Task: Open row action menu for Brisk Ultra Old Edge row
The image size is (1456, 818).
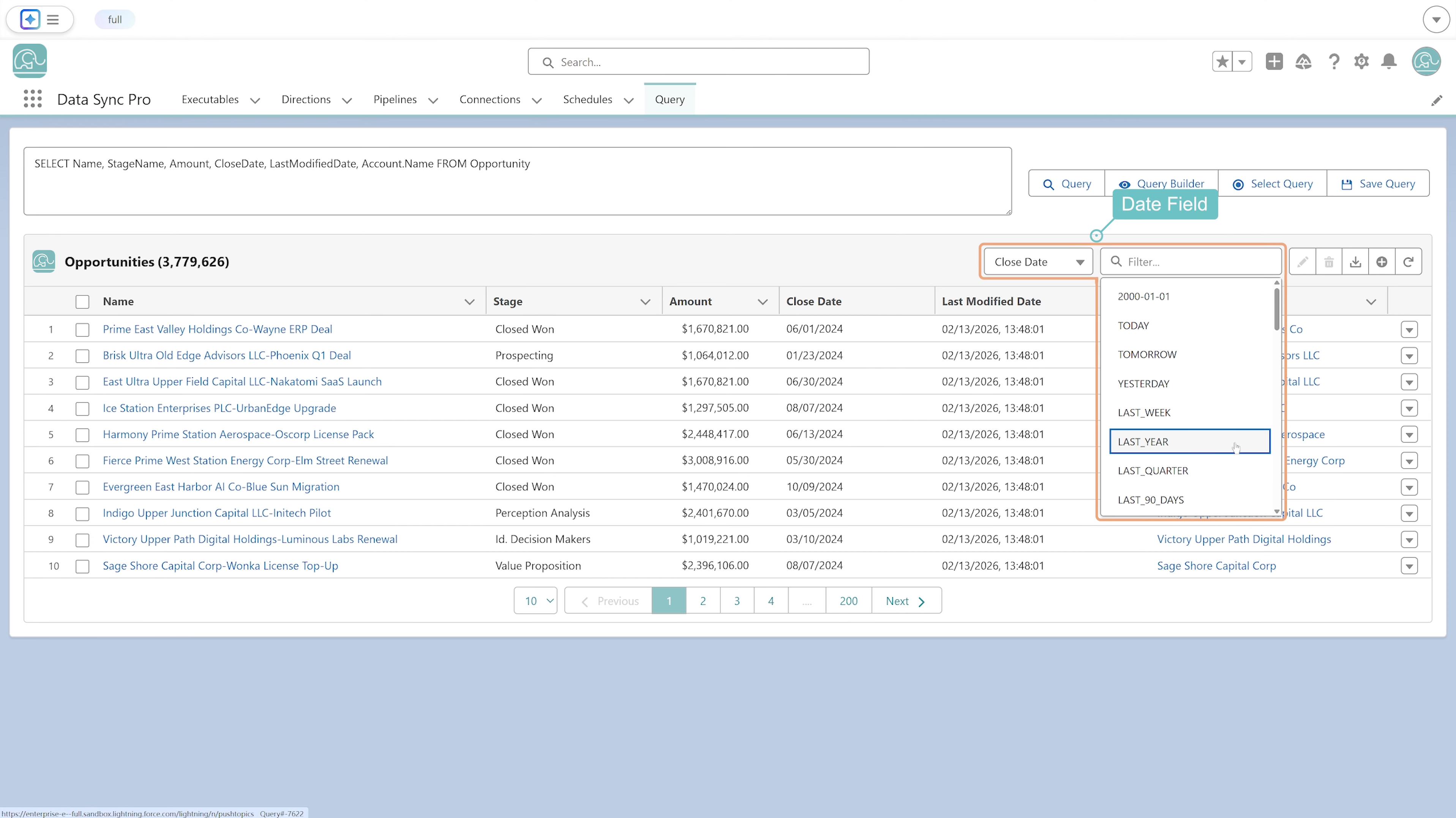Action: pyautogui.click(x=1409, y=355)
